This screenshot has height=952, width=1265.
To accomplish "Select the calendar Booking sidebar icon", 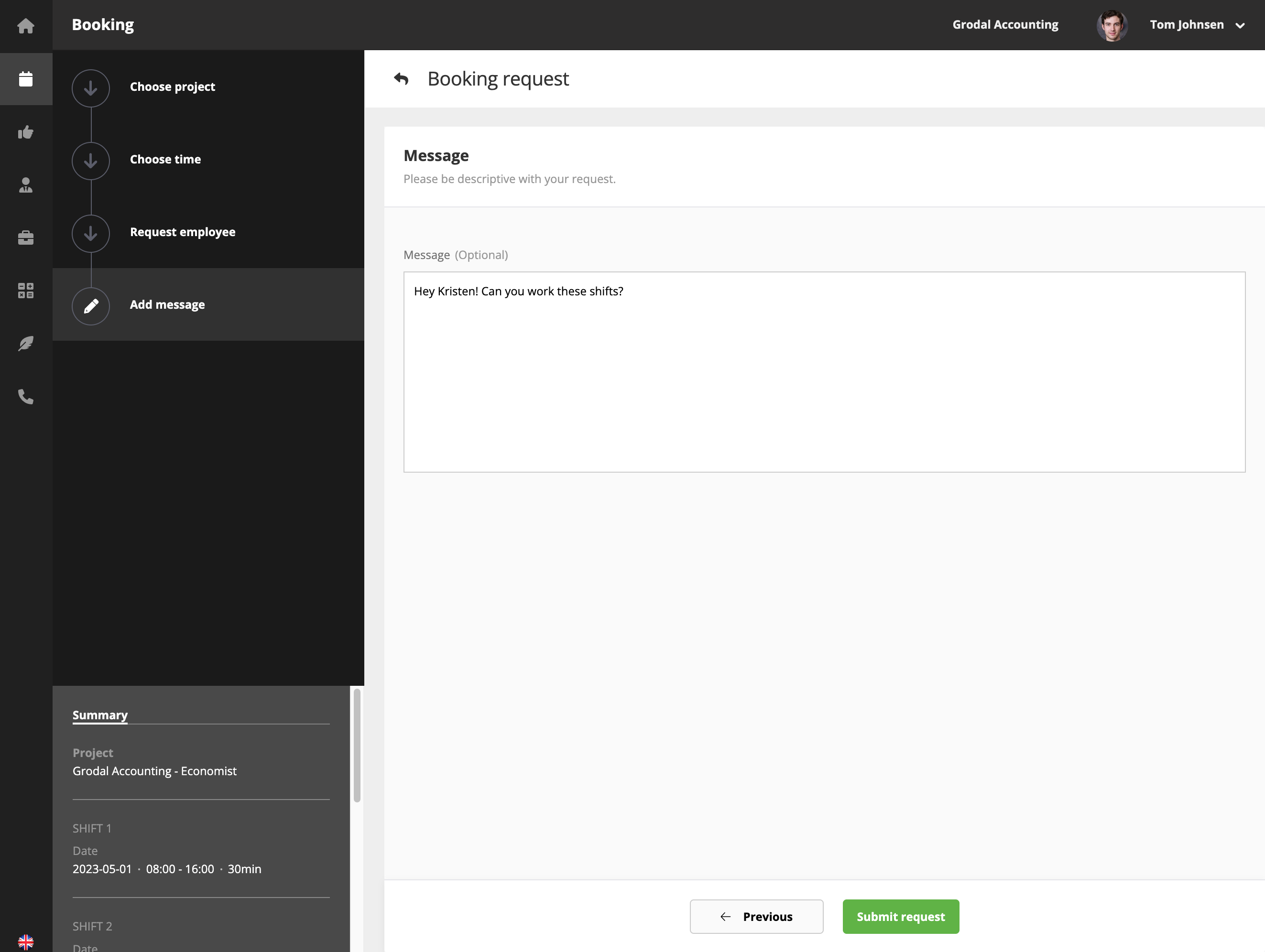I will click(26, 79).
